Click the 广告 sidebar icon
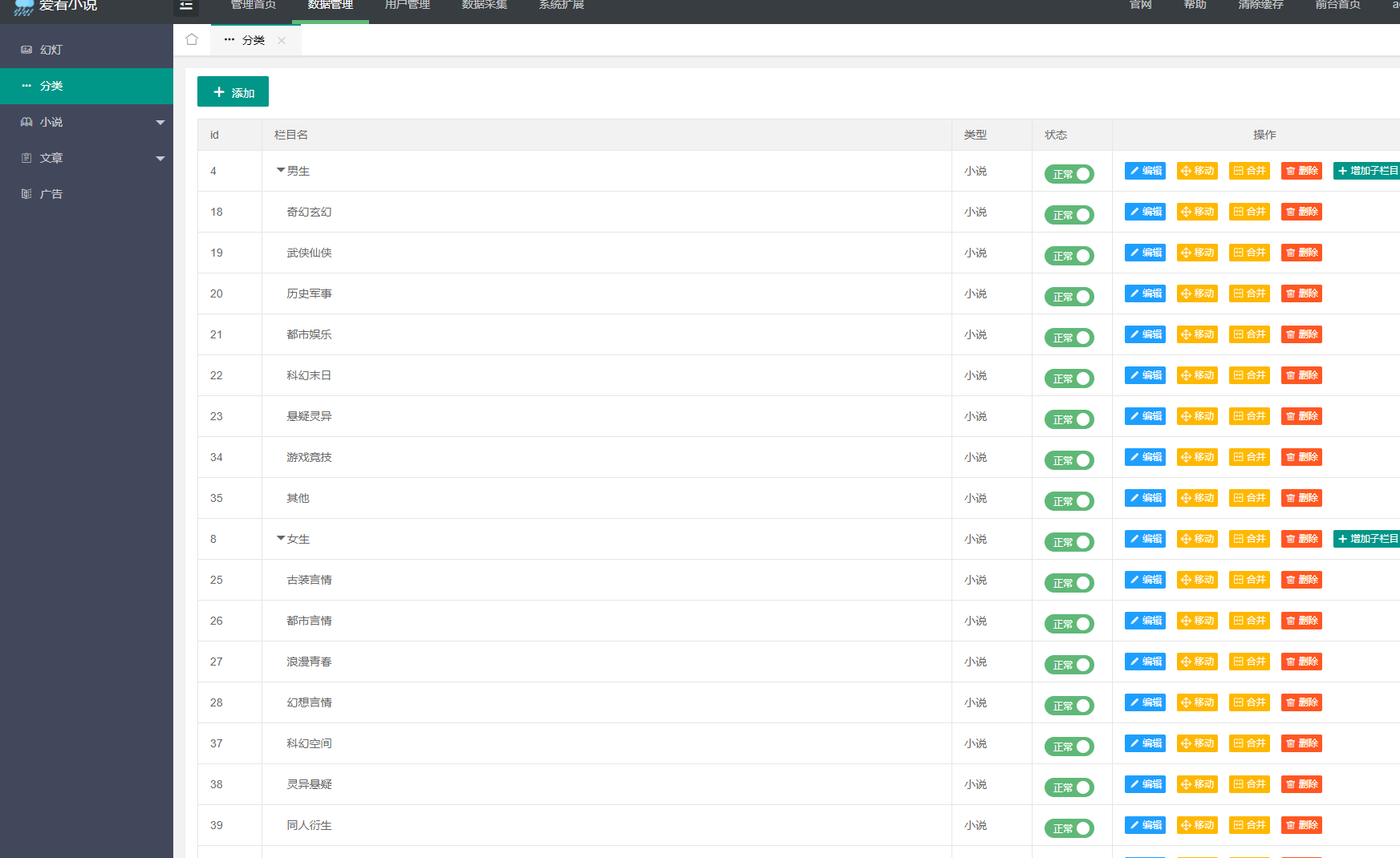The image size is (1400, 858). (26, 193)
